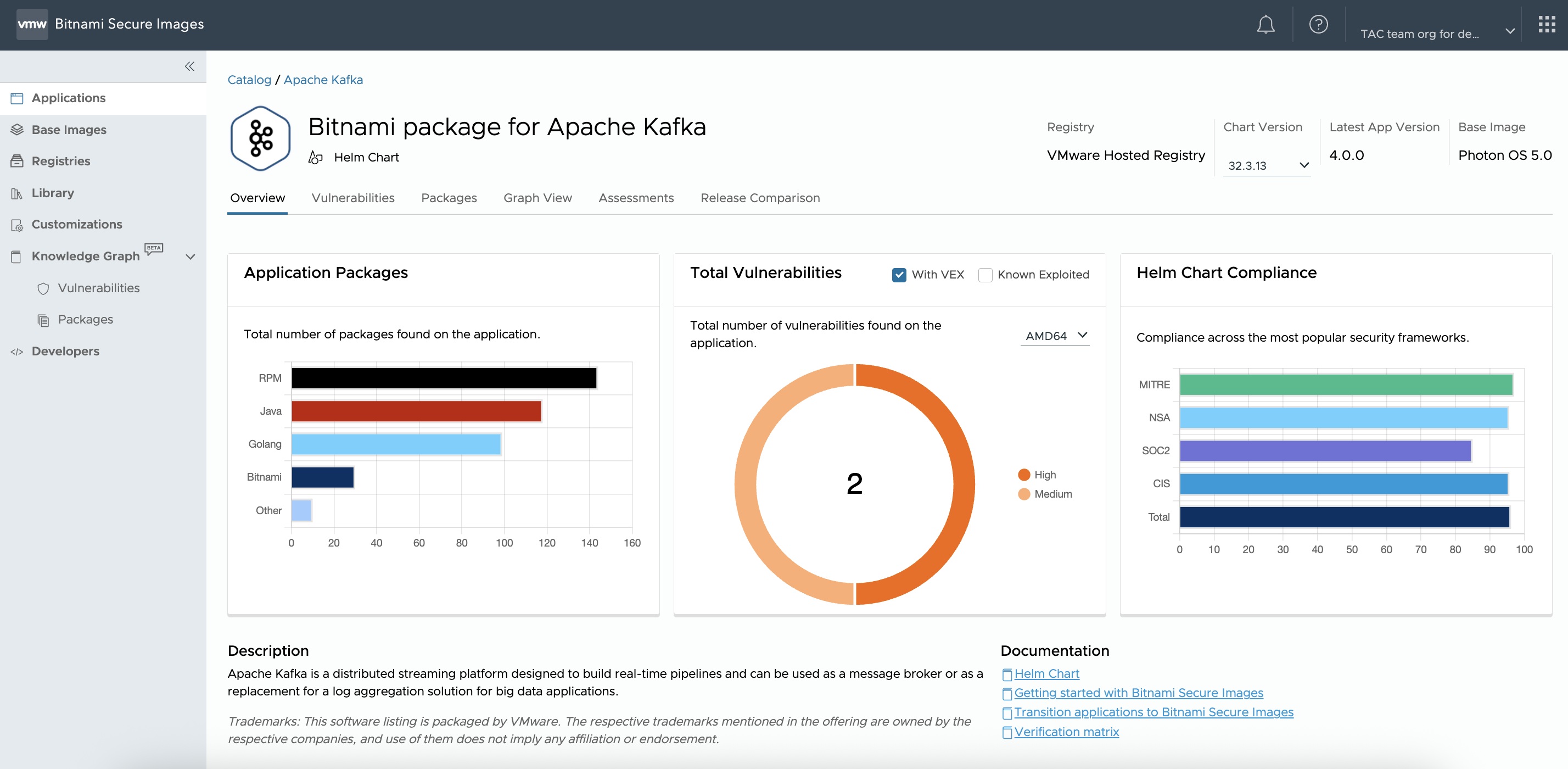The height and width of the screenshot is (769, 1568).
Task: Click the light blue Golang packages bar
Action: coord(396,444)
